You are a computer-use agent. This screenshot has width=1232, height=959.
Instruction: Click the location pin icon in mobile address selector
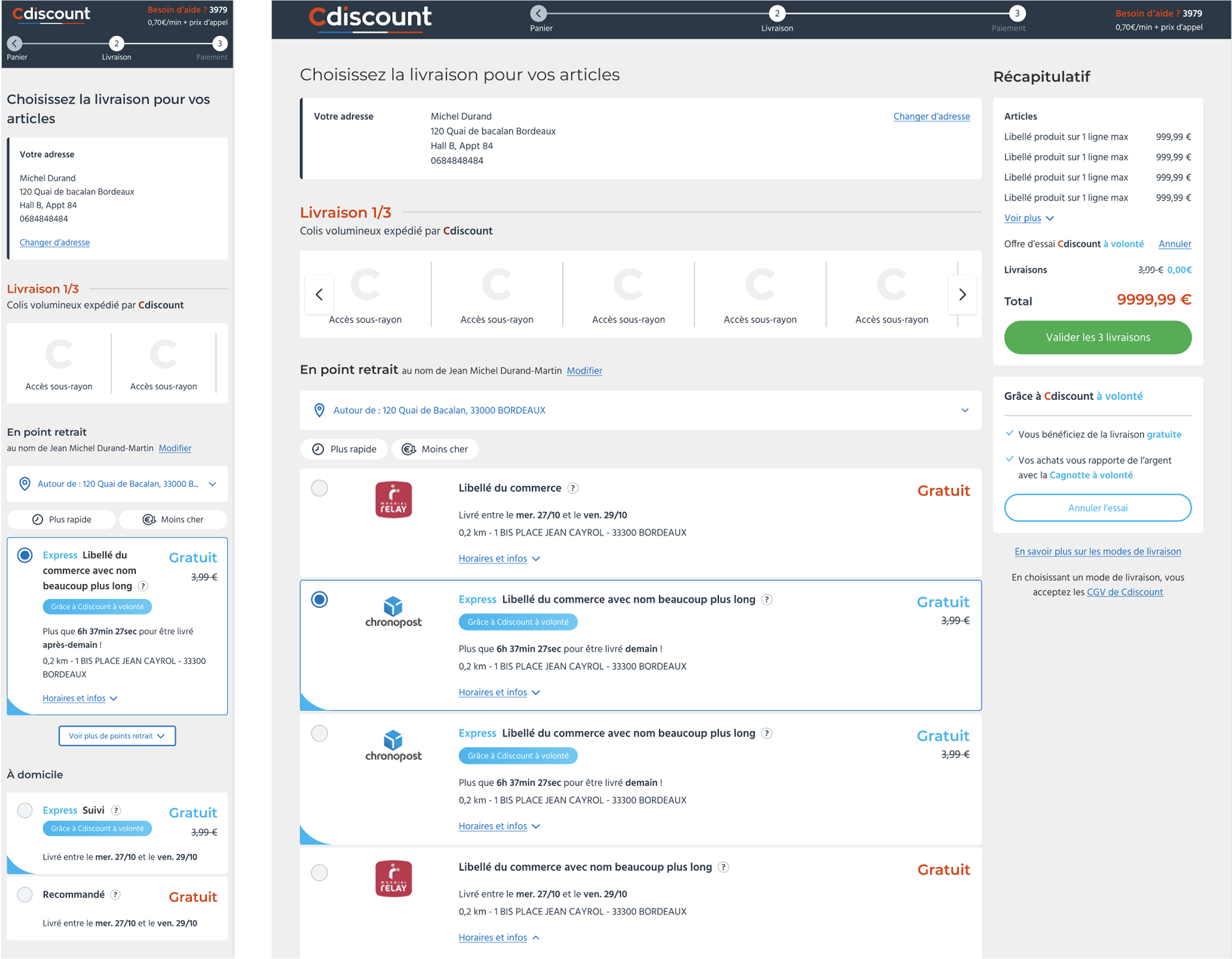pyautogui.click(x=25, y=484)
